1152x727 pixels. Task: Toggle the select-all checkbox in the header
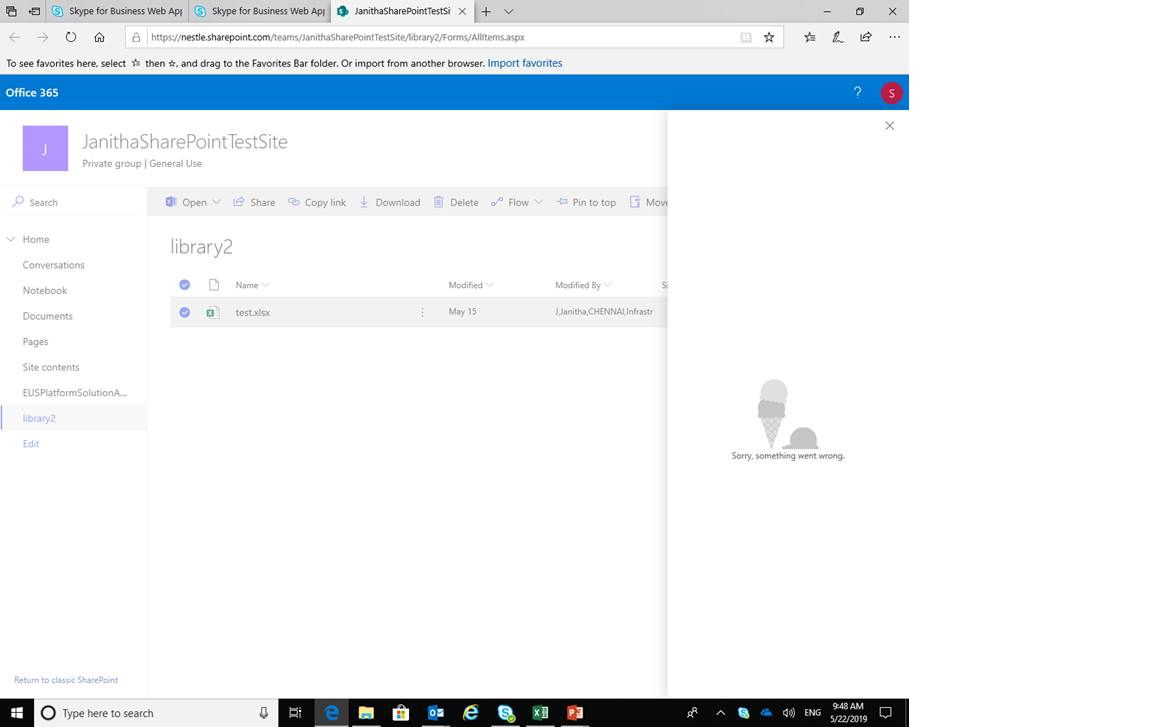point(184,285)
